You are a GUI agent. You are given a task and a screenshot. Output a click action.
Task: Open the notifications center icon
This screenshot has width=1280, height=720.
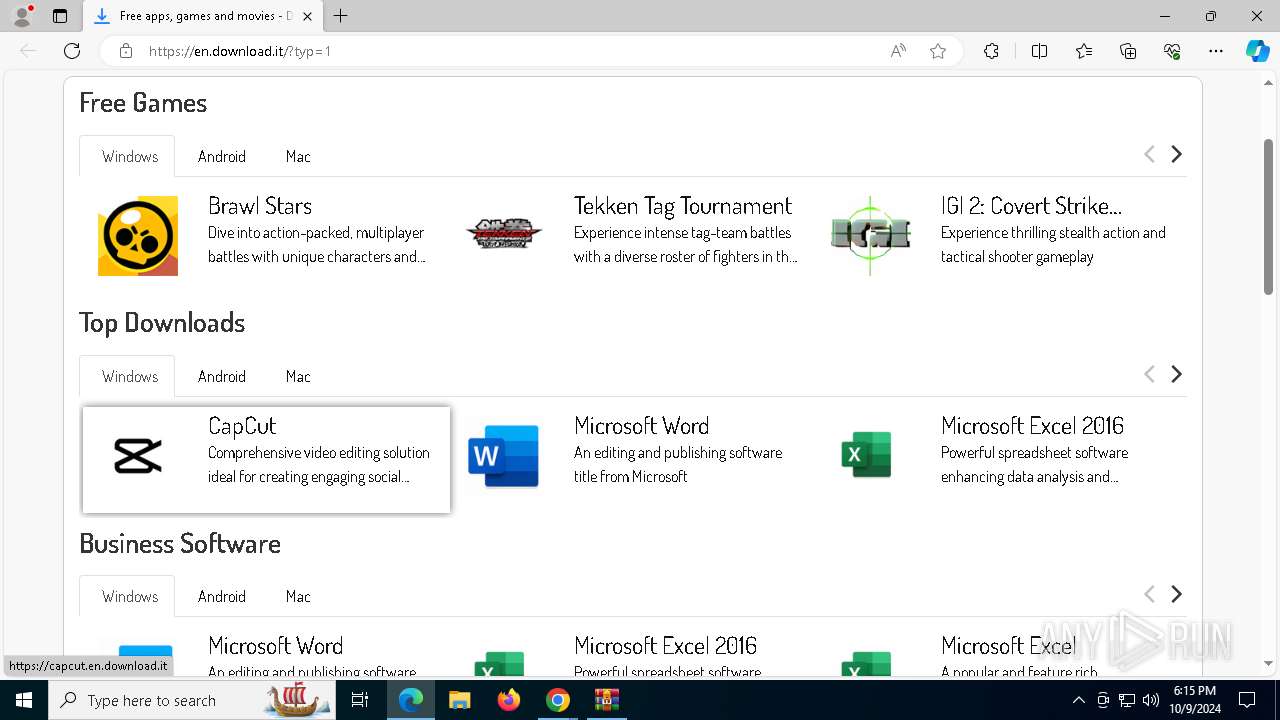(1247, 700)
